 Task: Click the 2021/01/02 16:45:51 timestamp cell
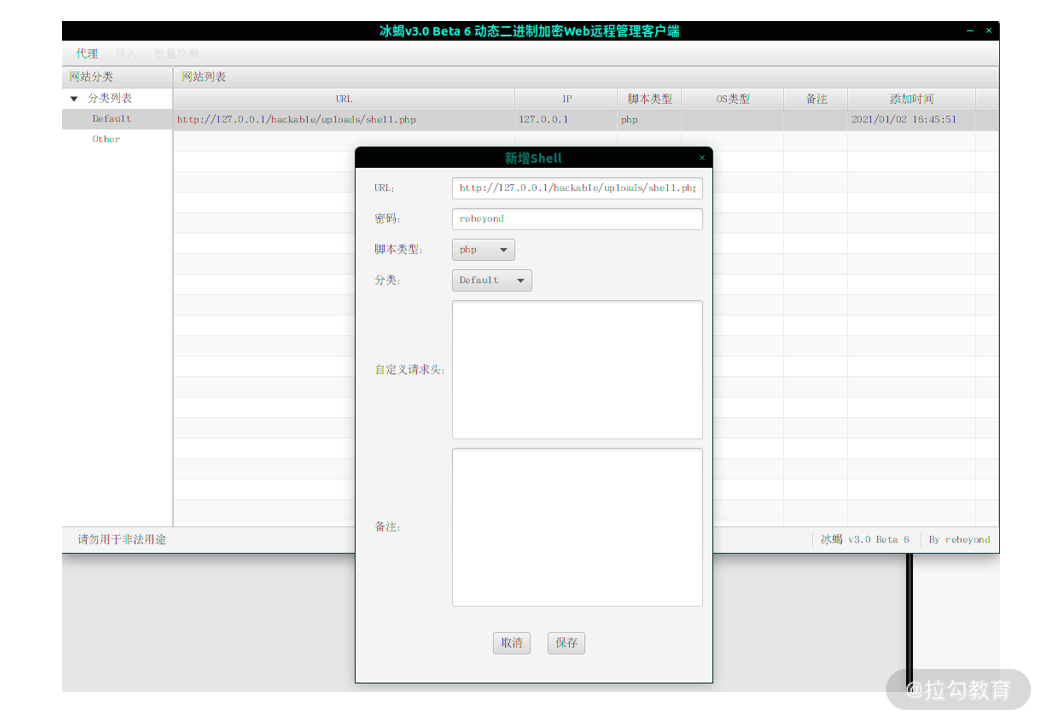(911, 119)
